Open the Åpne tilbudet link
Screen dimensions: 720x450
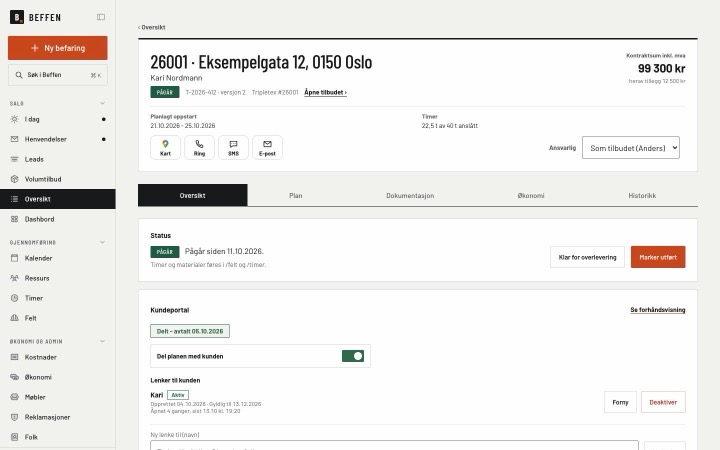pyautogui.click(x=326, y=92)
